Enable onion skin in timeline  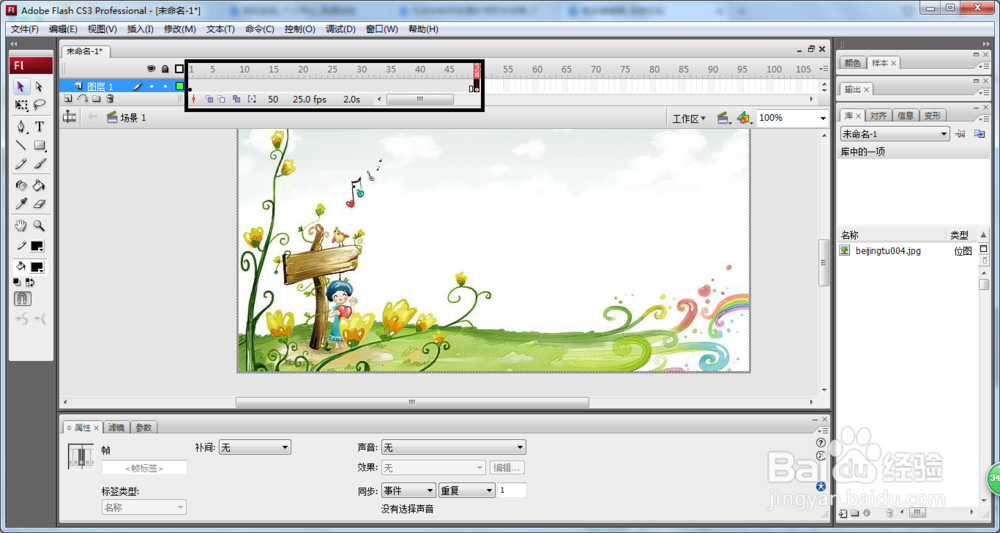209,99
